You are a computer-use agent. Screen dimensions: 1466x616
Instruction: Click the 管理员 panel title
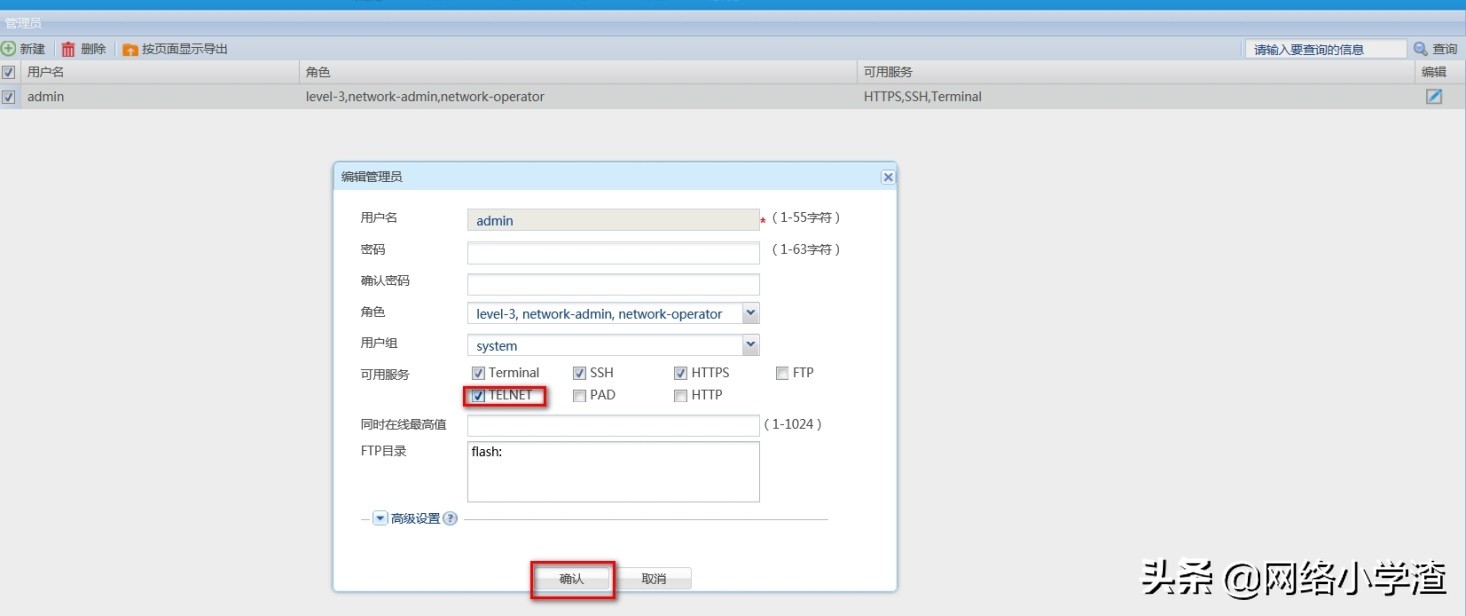[23, 23]
